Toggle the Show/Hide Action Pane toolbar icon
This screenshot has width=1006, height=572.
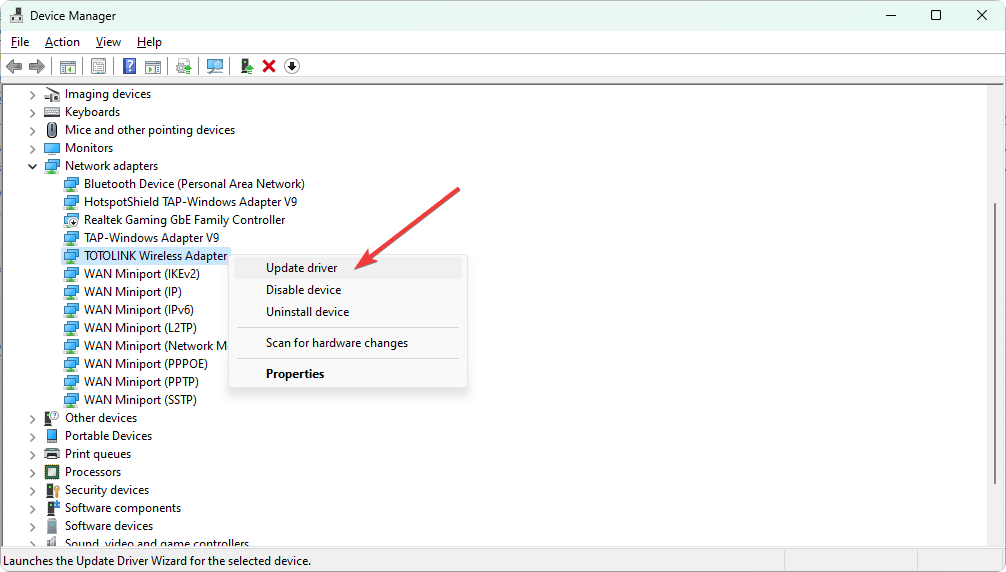pos(153,66)
